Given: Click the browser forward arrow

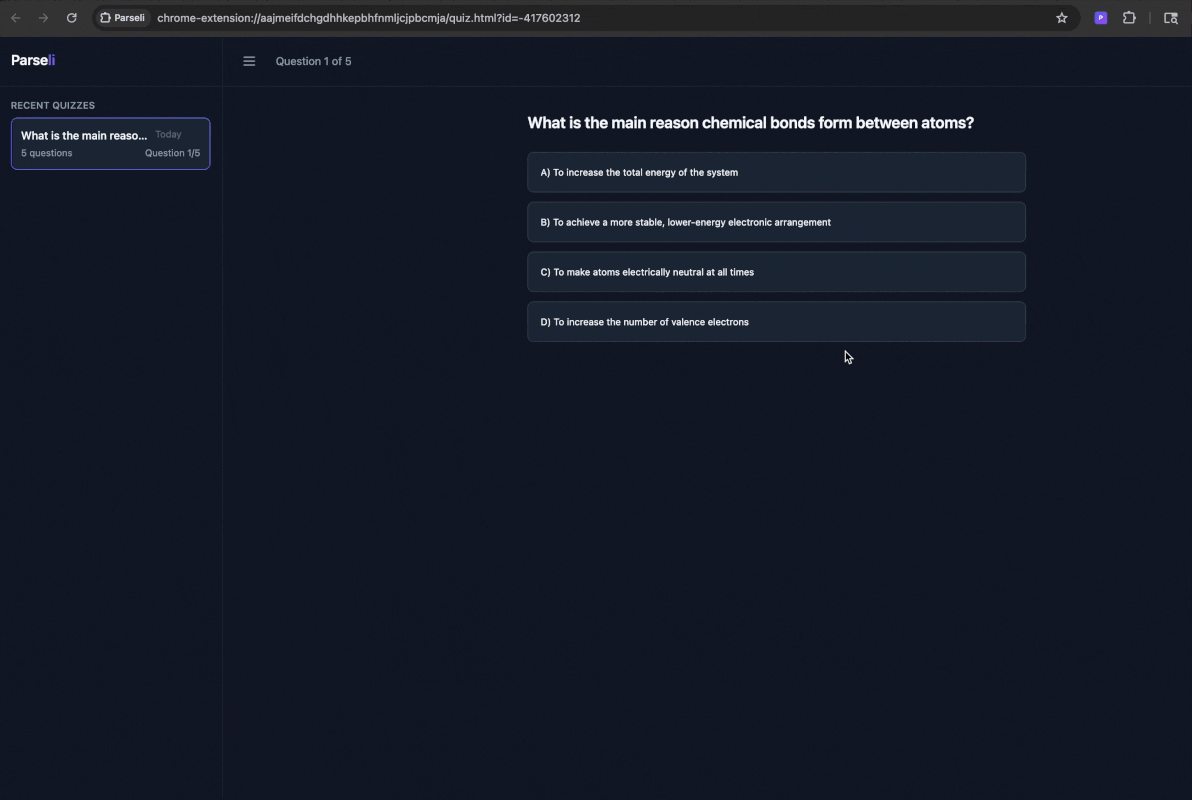Looking at the screenshot, I should tap(43, 17).
